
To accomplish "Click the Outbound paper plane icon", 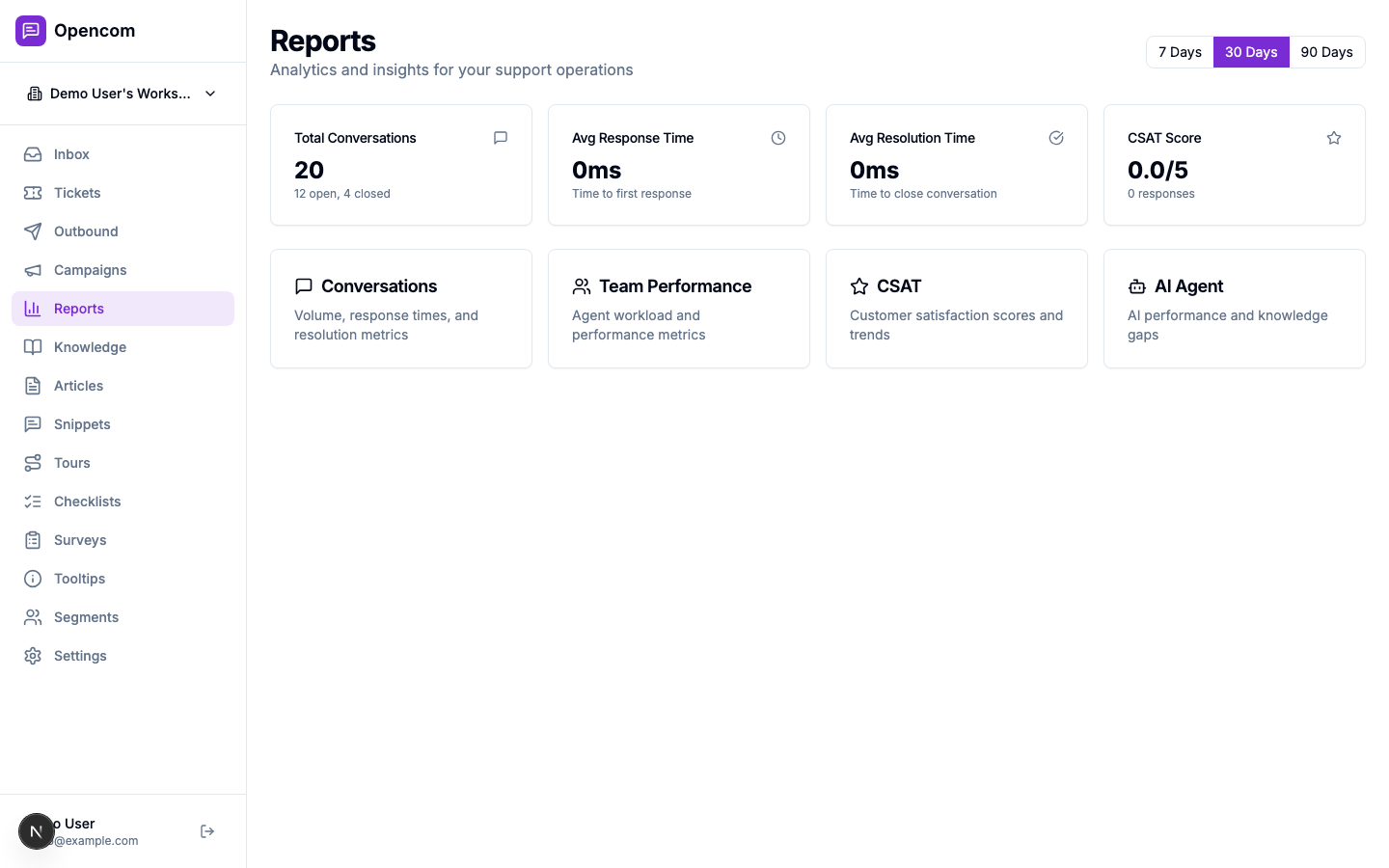I will click(33, 231).
